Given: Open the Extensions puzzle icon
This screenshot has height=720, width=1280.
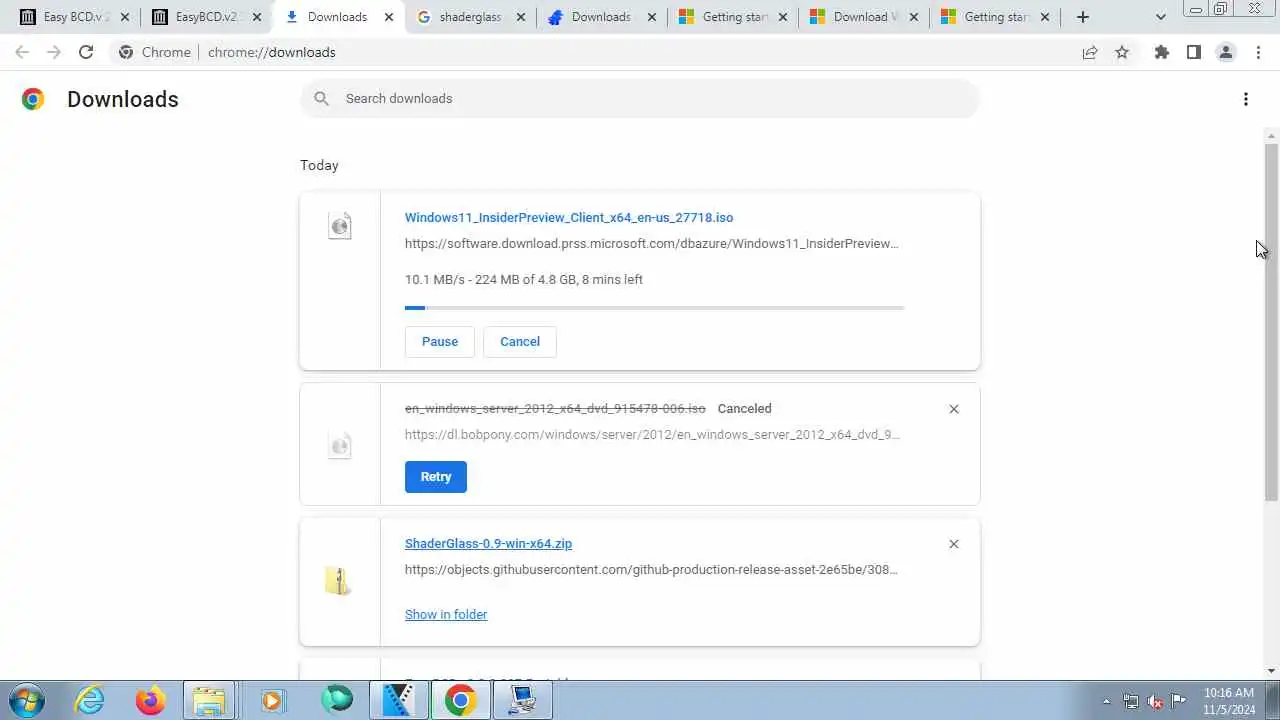Looking at the screenshot, I should tap(1162, 52).
